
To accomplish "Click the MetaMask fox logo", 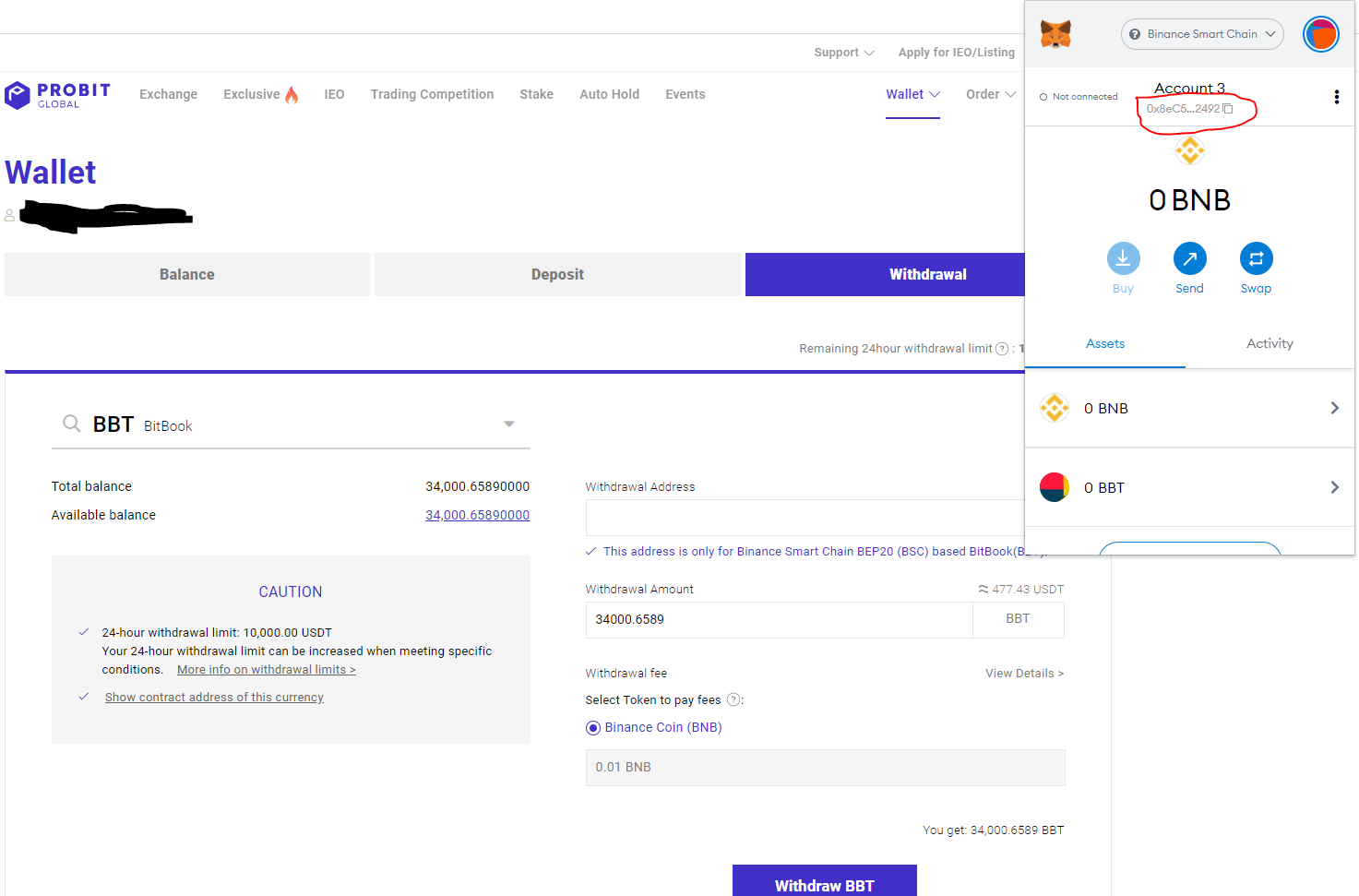I will [x=1055, y=34].
